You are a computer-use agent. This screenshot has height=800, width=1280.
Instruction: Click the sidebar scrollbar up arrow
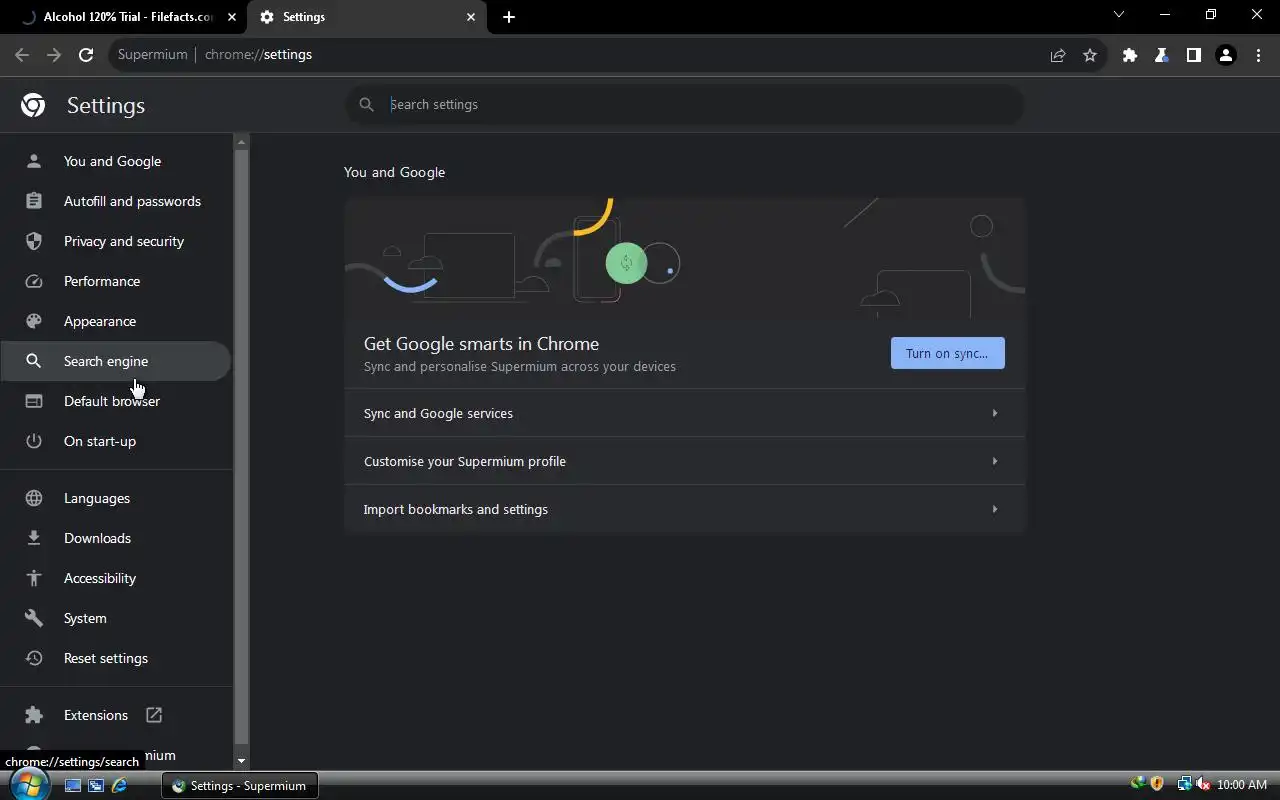(241, 143)
